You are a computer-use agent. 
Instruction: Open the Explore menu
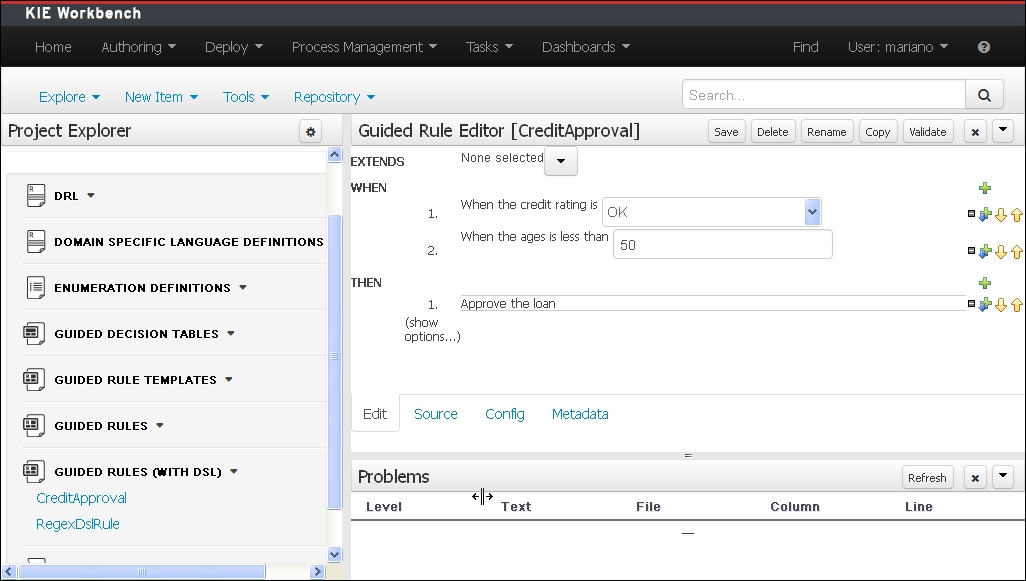point(69,97)
